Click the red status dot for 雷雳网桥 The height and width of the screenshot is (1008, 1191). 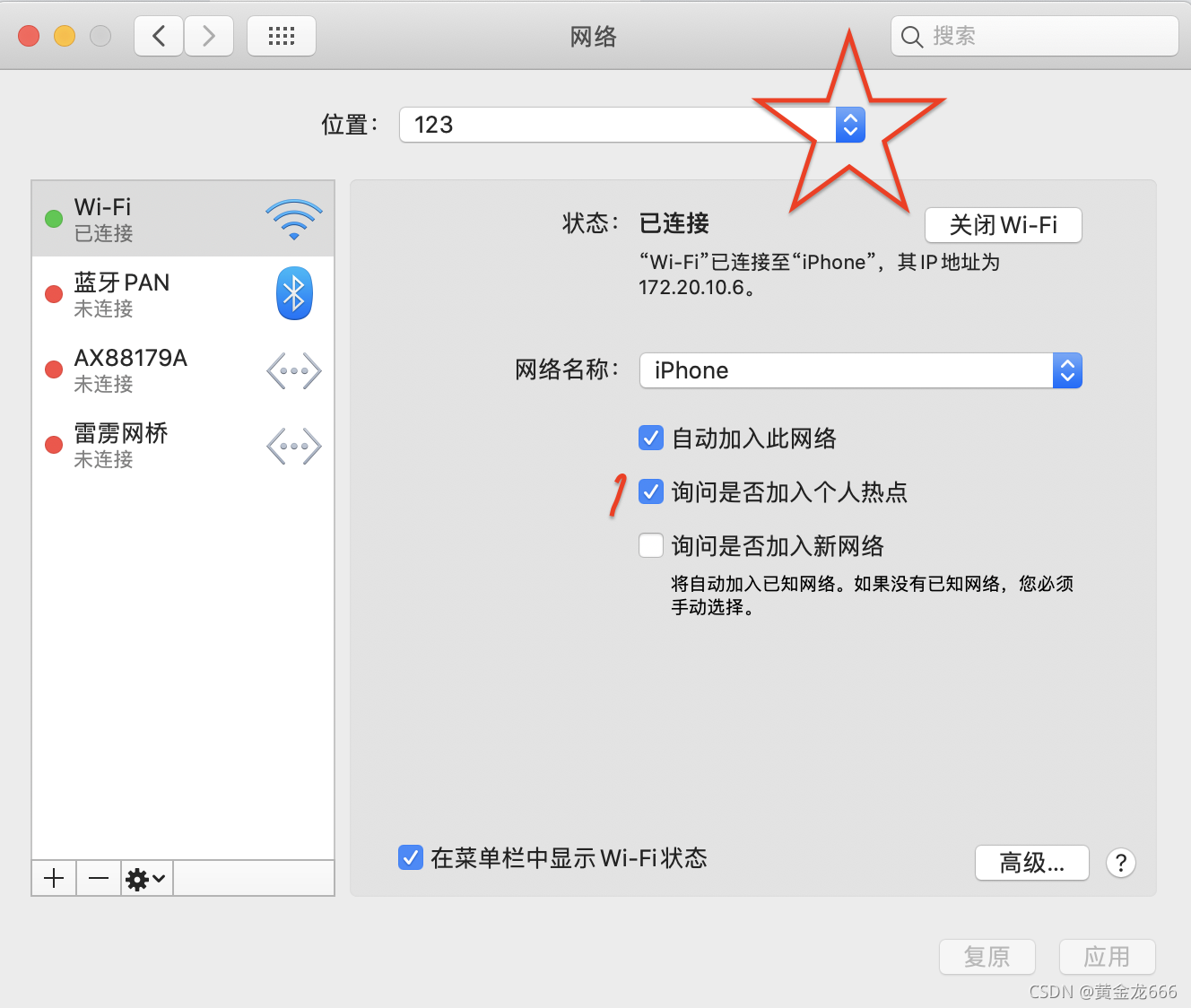tap(54, 445)
